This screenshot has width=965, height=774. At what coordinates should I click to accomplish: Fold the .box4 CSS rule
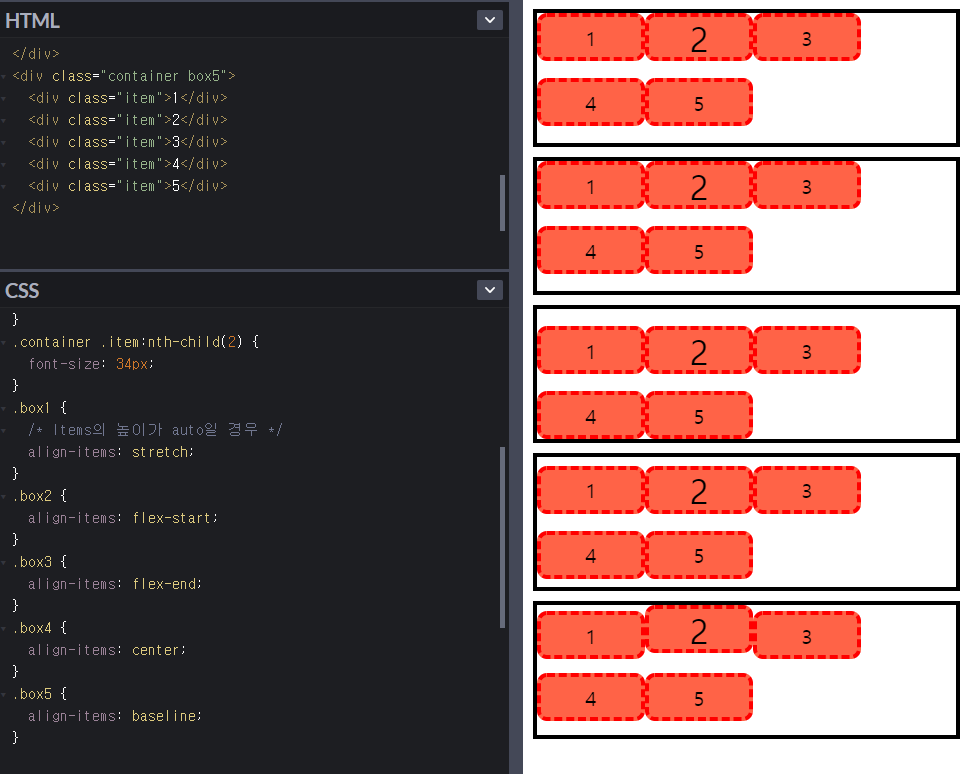click(4, 629)
